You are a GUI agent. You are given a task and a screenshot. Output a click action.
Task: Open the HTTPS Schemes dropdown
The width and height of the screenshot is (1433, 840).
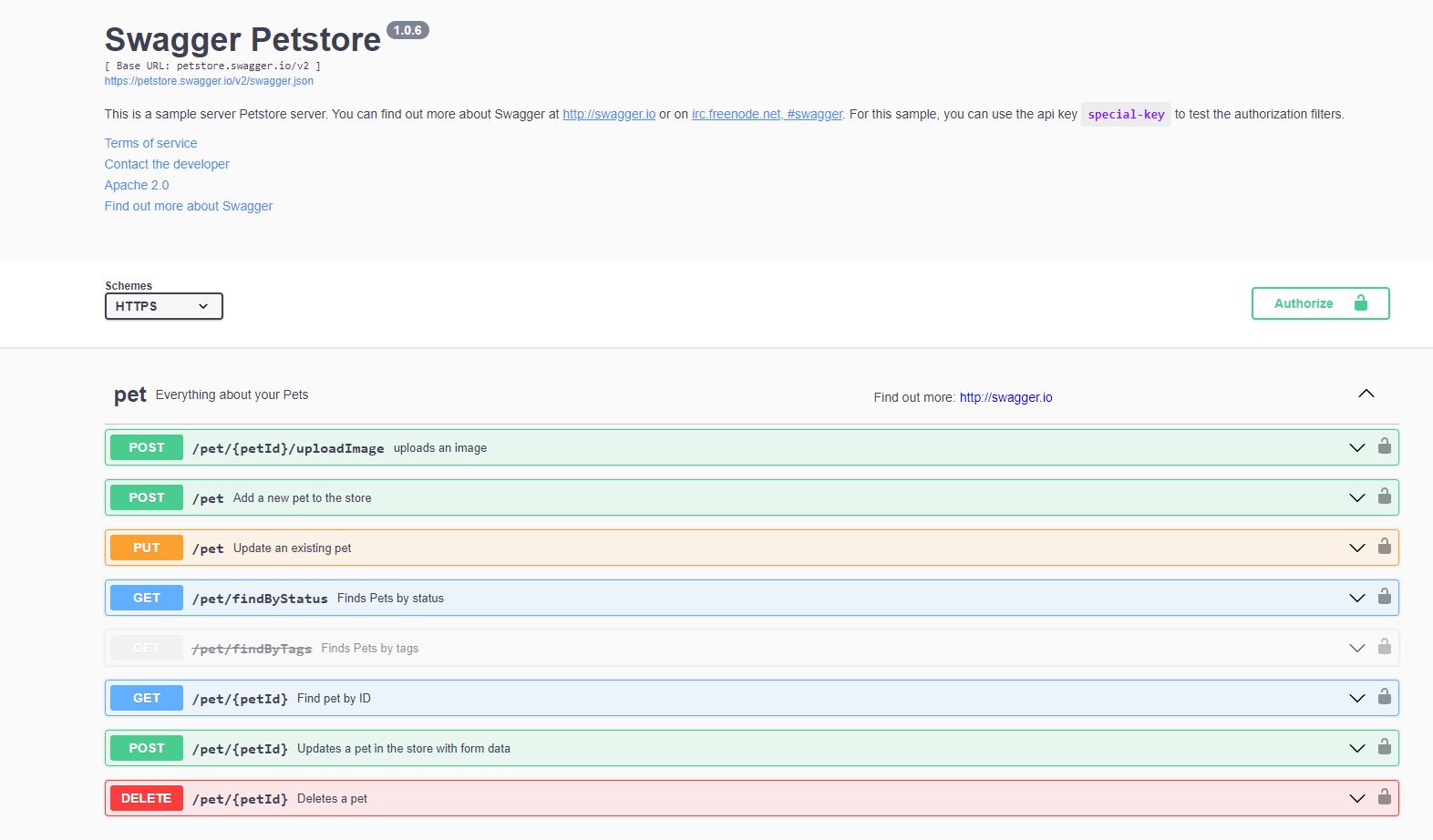(x=164, y=306)
